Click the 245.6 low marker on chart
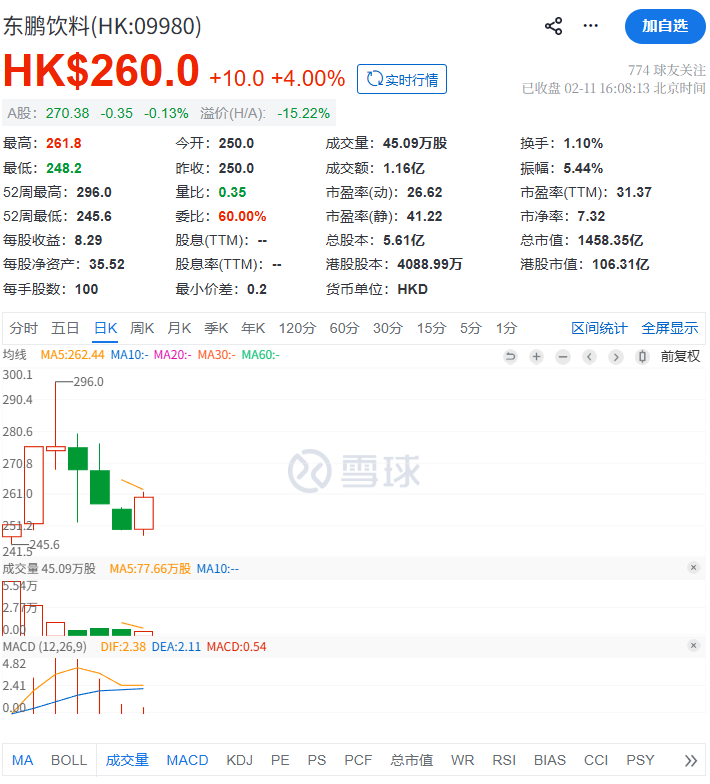Viewport: 710px width, 784px height. coord(44,544)
